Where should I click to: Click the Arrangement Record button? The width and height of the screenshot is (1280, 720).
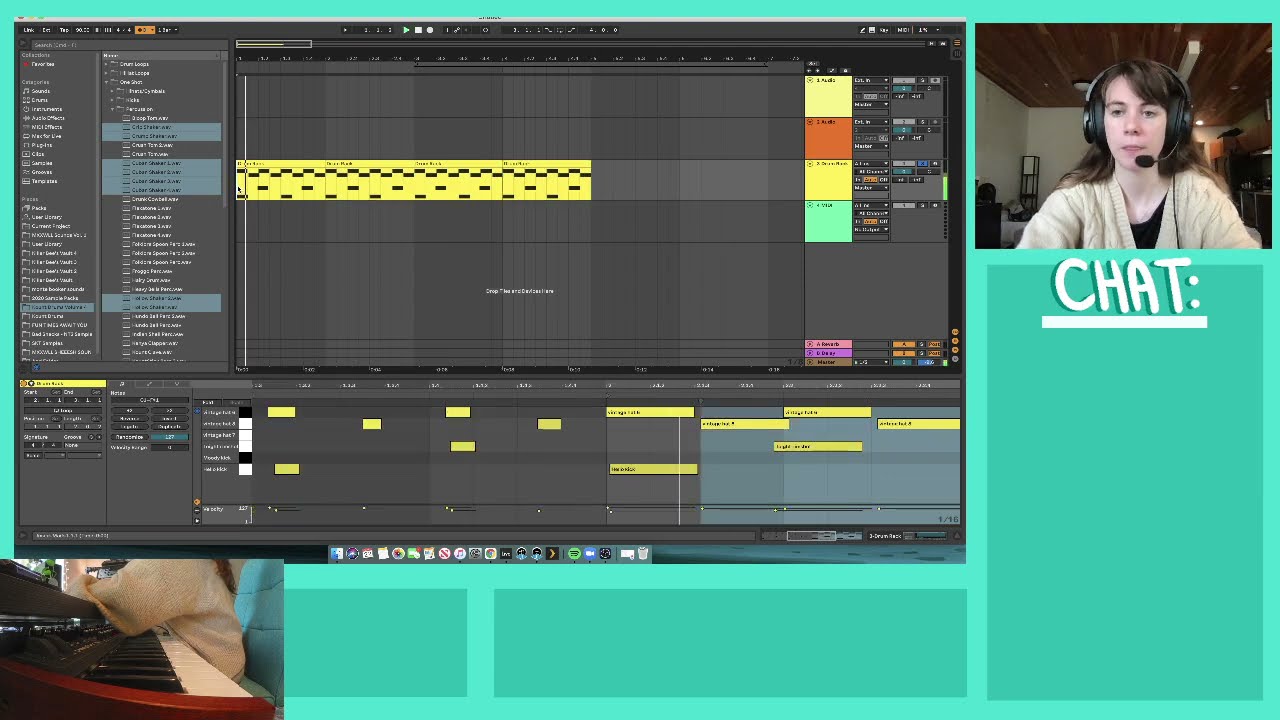coord(430,30)
